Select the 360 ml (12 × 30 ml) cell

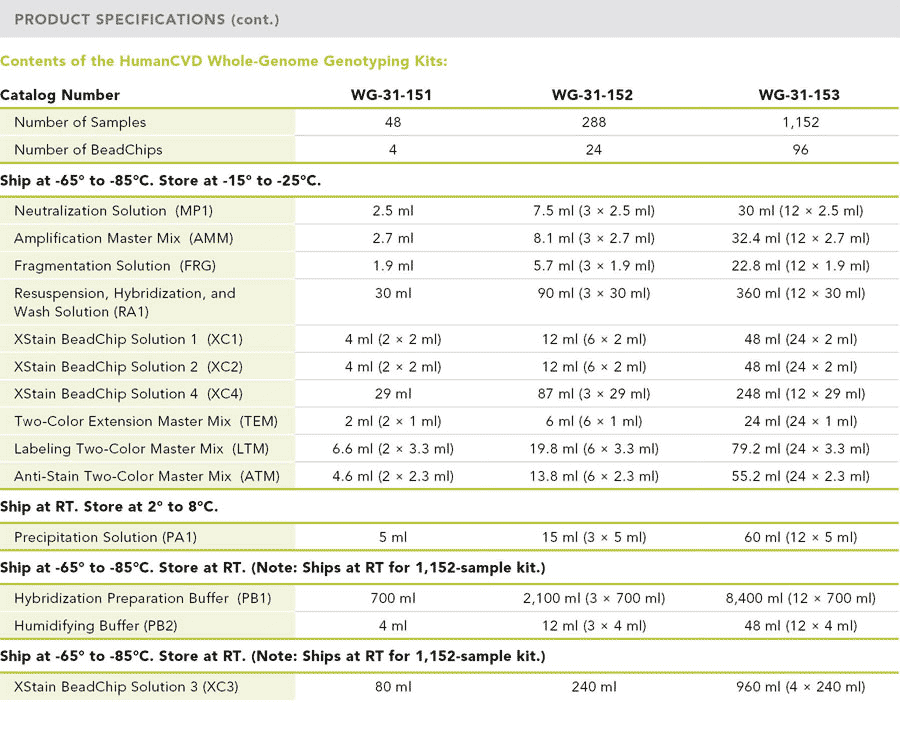[x=801, y=293]
